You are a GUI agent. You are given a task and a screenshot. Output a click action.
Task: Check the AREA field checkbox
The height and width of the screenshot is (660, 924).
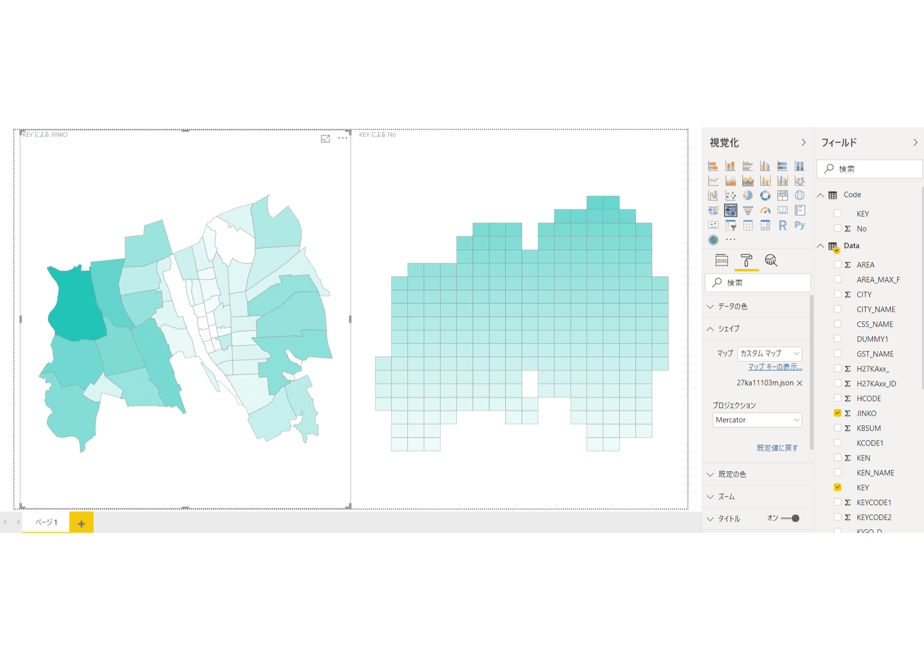coord(837,265)
